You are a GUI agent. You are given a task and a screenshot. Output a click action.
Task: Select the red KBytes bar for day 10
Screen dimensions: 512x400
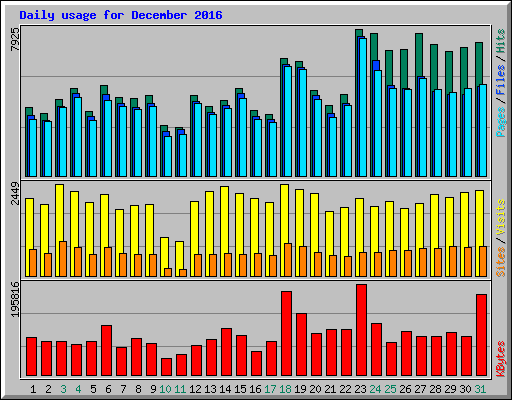(x=166, y=367)
